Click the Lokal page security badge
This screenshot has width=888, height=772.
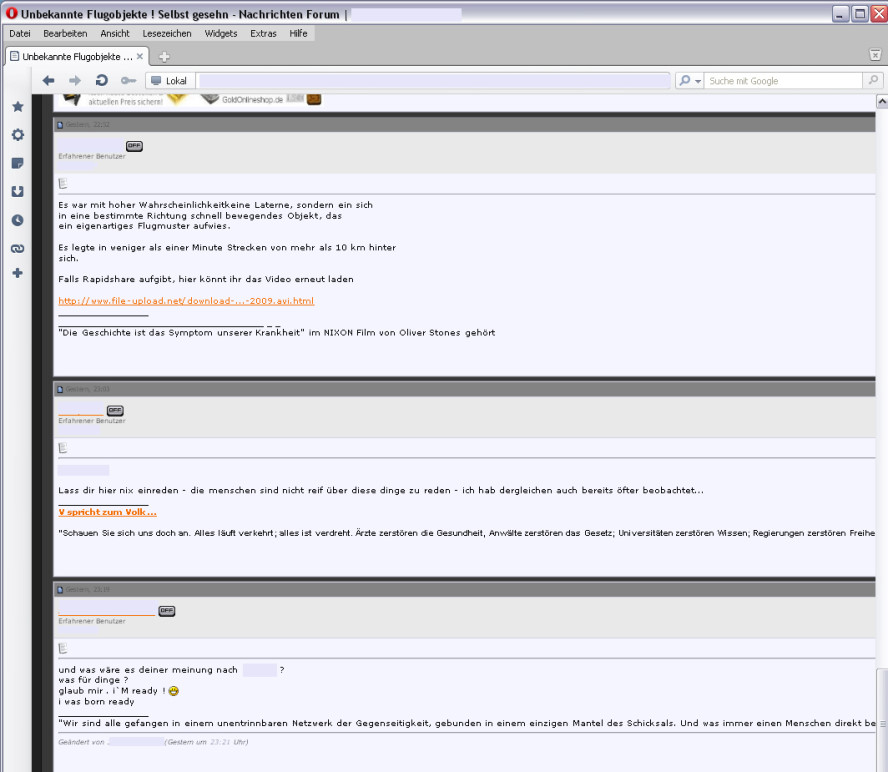click(x=169, y=81)
